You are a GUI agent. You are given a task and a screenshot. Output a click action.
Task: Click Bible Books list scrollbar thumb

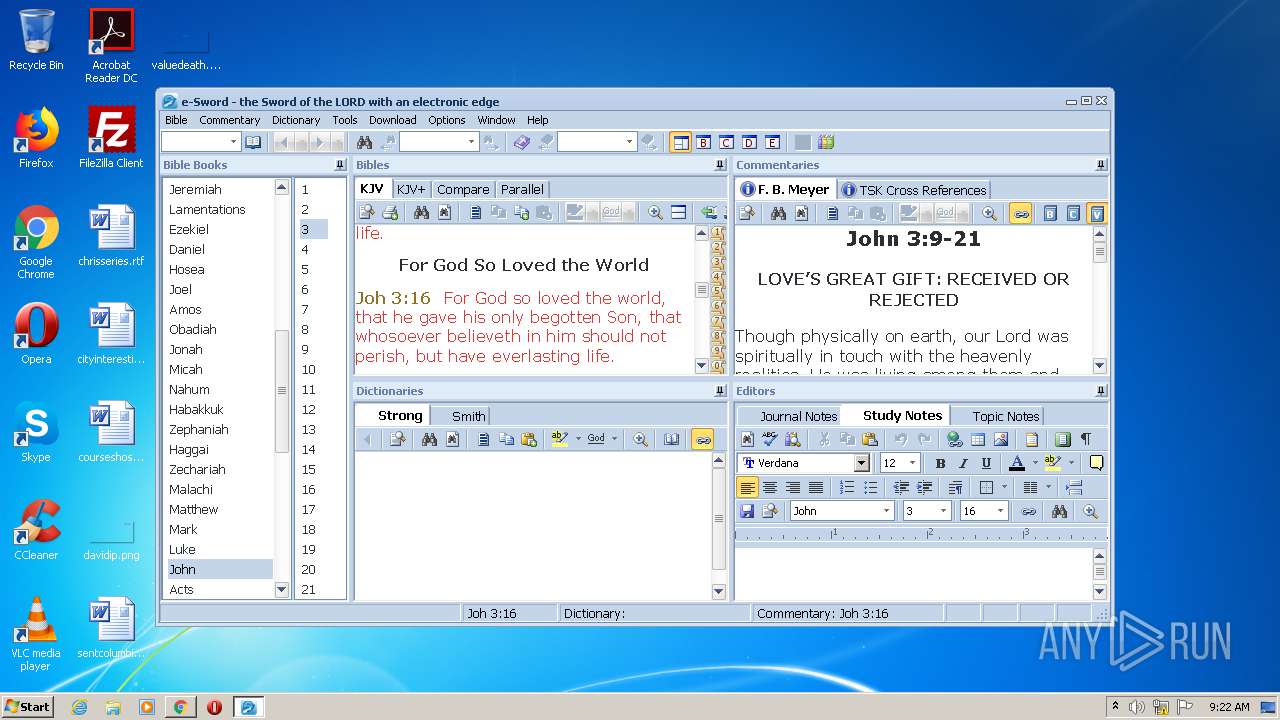[x=282, y=391]
